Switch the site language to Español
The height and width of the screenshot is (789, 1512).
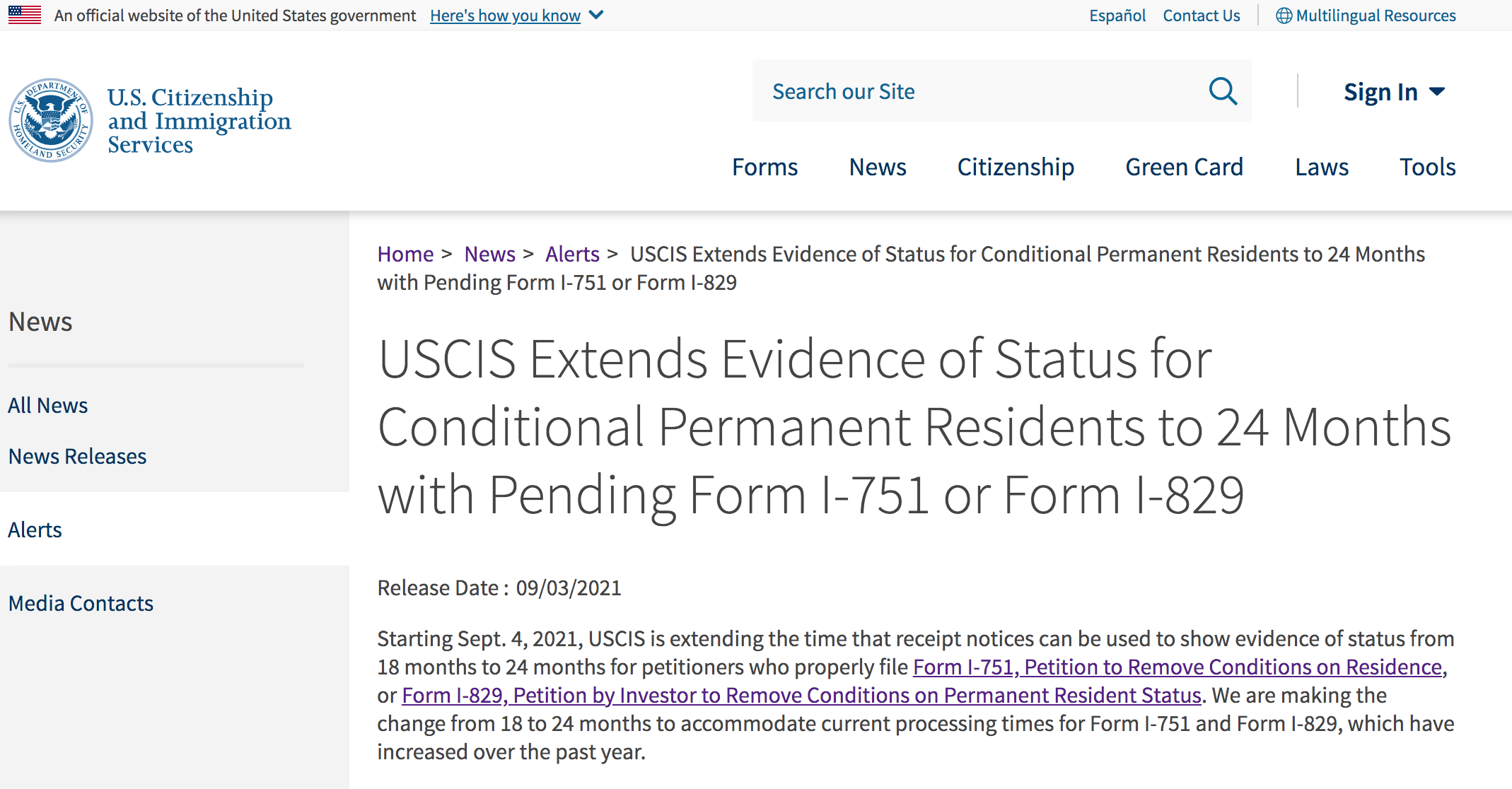tap(1117, 16)
